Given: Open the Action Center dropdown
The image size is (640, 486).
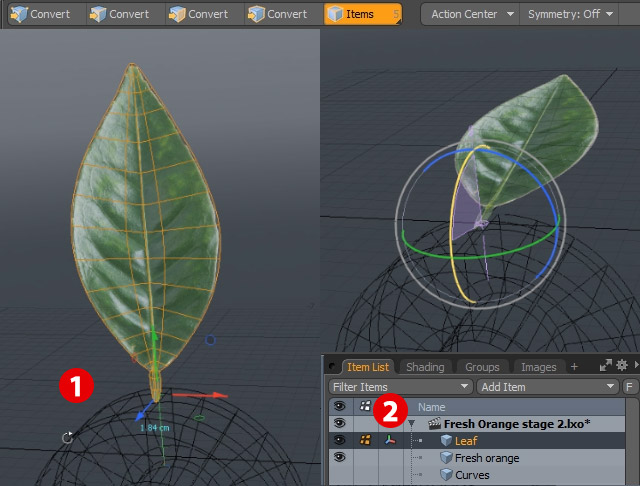Looking at the screenshot, I should 471,14.
